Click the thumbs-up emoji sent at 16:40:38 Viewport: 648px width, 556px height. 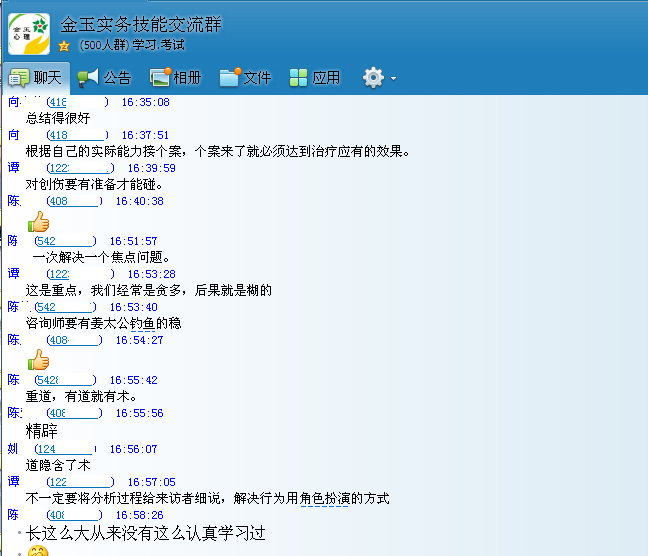(x=38, y=221)
